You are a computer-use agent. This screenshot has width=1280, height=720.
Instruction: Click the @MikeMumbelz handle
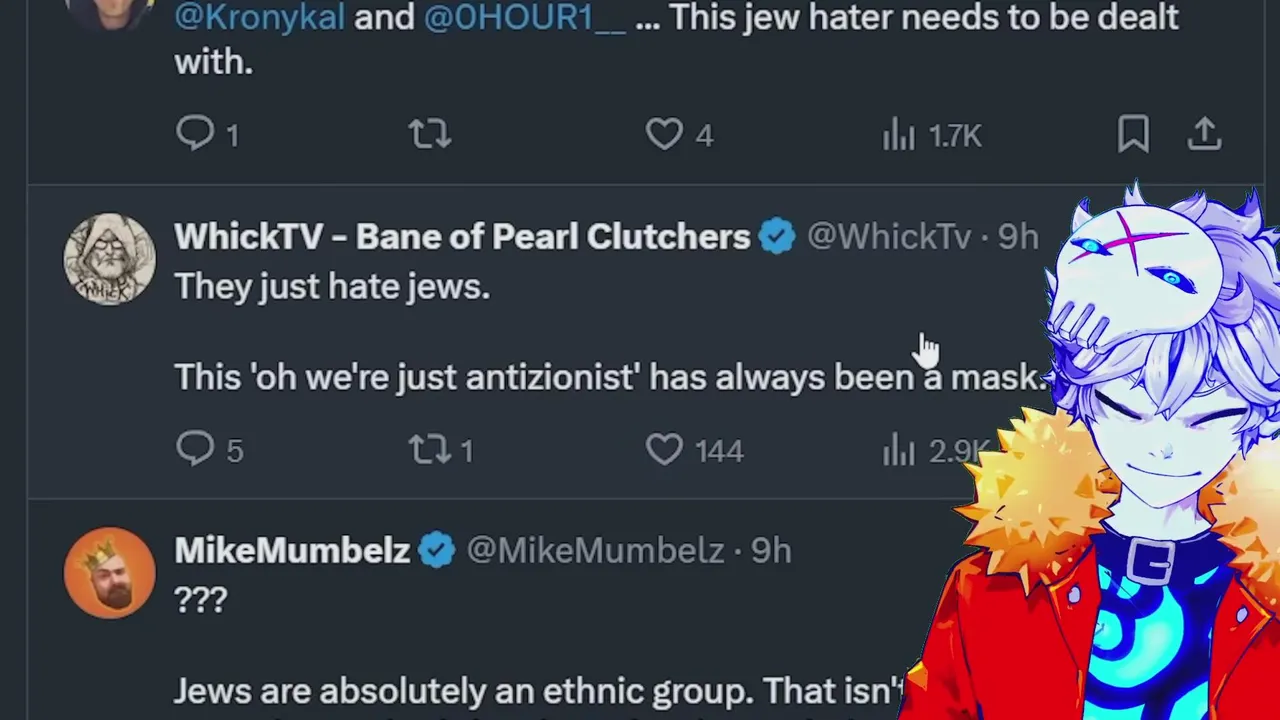pyautogui.click(x=595, y=551)
